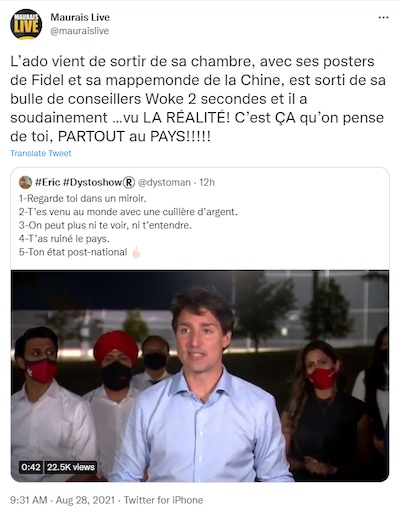Click the main tweet text starting L'ado vient
Screen dimensions: 400x517
pos(198,99)
